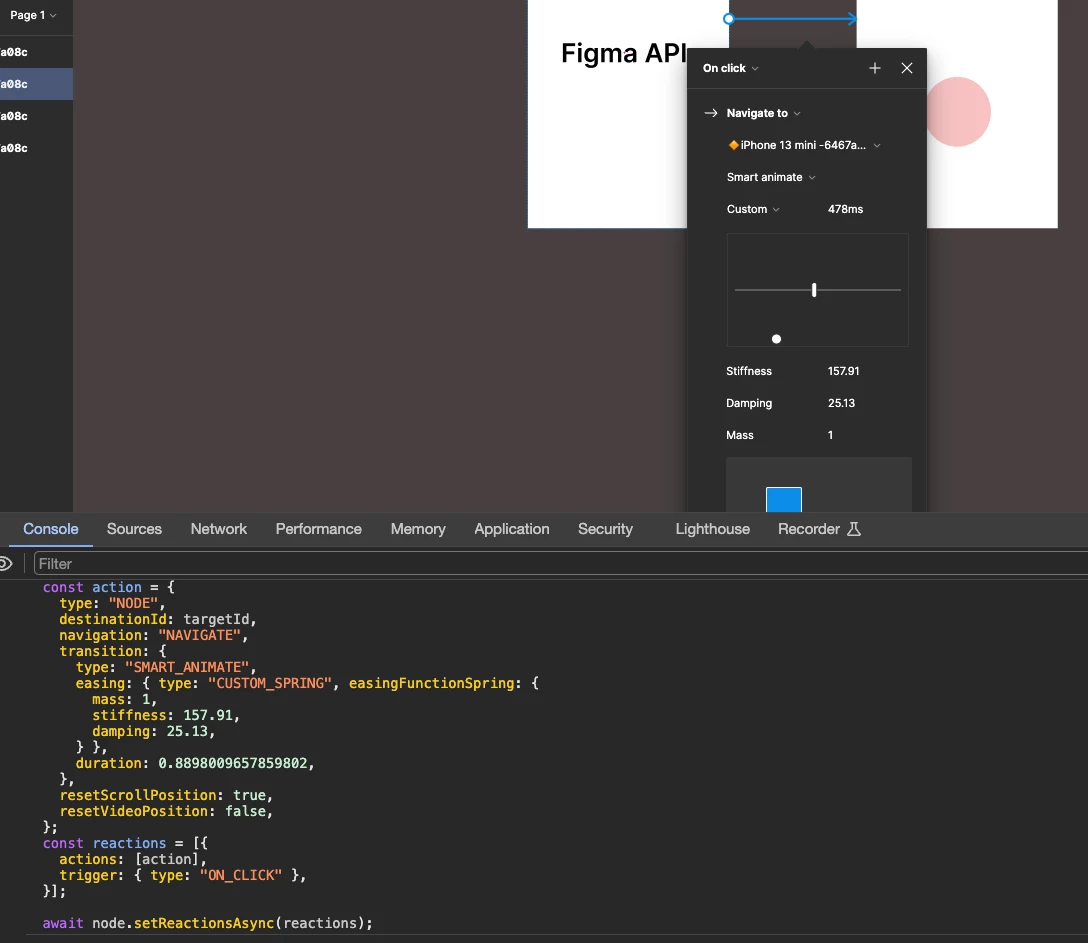The height and width of the screenshot is (943, 1088).
Task: Click the 'type: "SMART_ANIMATE"' code line
Action: tap(166, 667)
